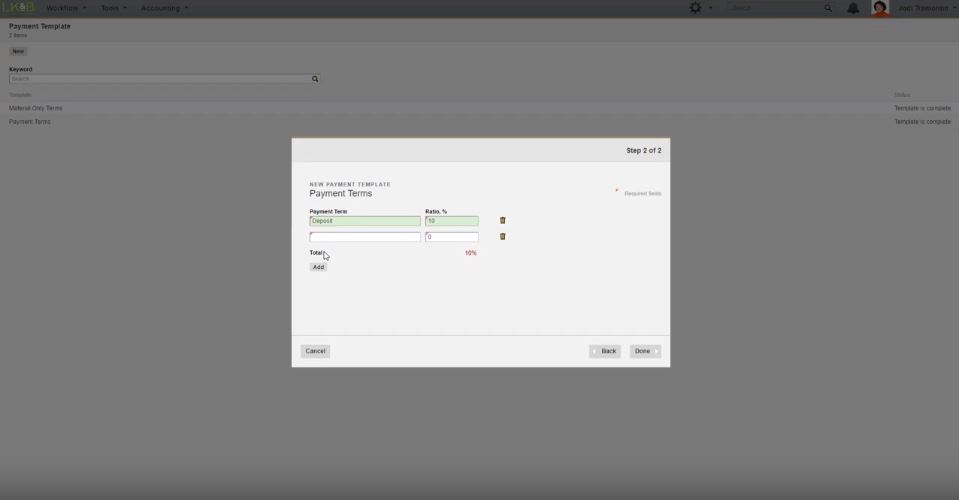Click the second row Ratio field
This screenshot has height=500, width=959.
tap(451, 237)
